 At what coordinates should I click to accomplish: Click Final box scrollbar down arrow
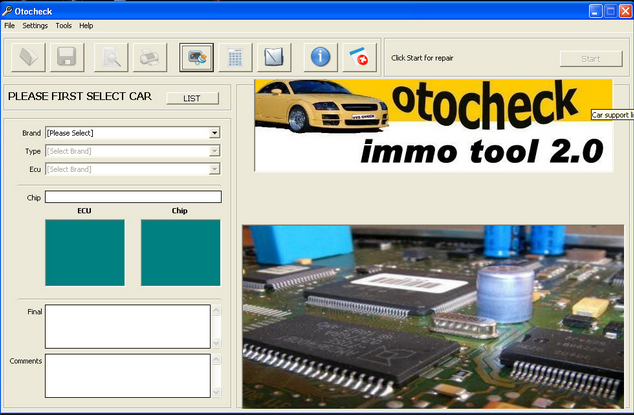[x=216, y=343]
